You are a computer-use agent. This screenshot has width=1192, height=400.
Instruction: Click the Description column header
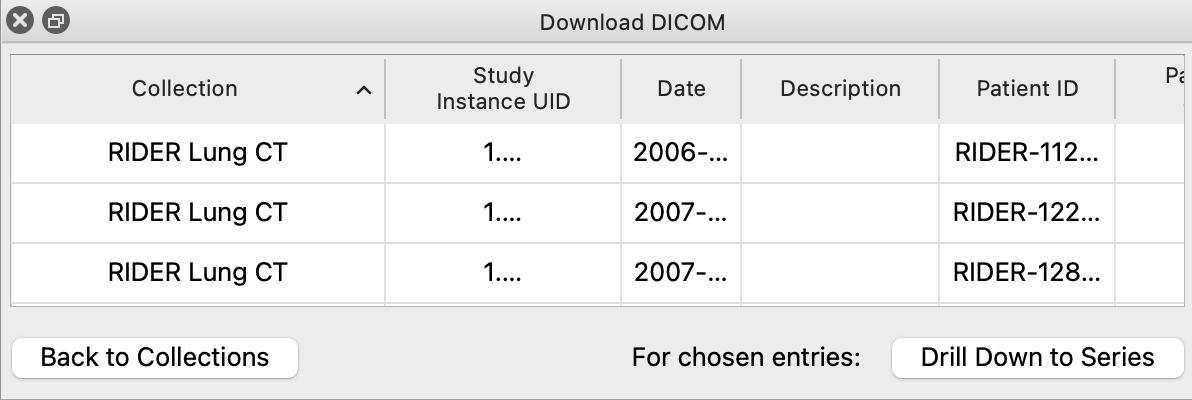840,89
